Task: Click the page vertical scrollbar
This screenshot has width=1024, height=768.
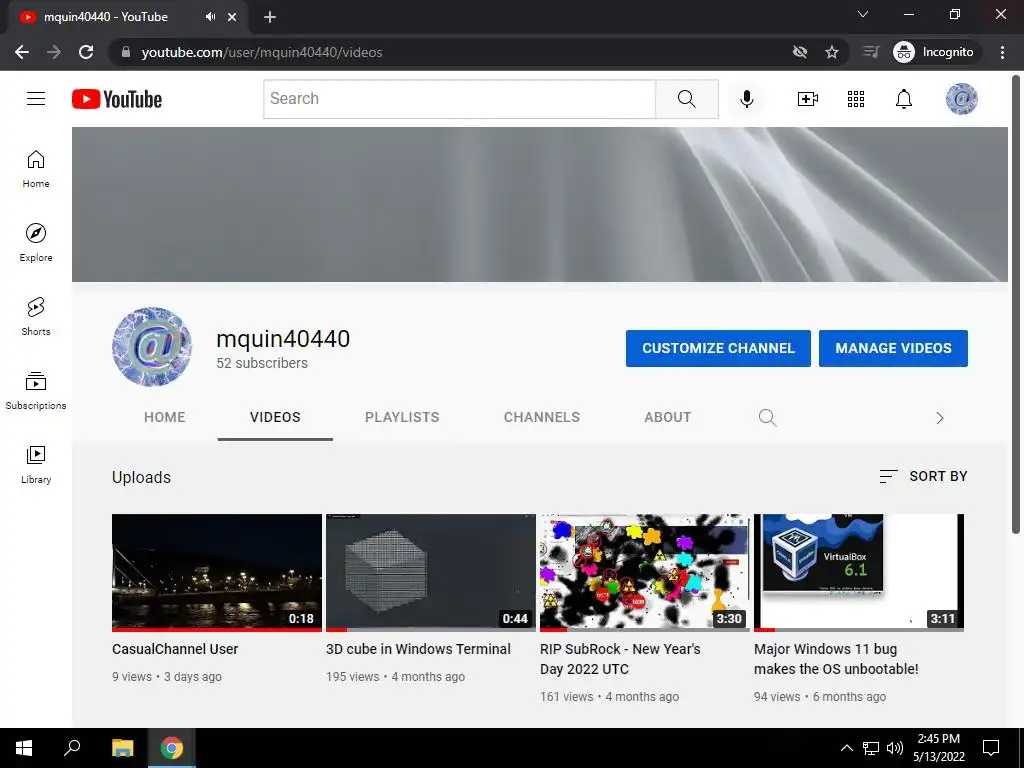Action: click(1016, 304)
